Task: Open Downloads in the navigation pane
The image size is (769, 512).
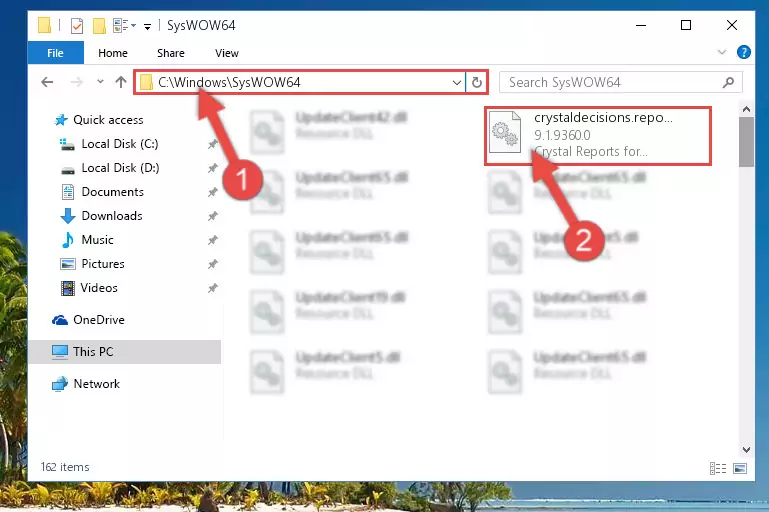Action: click(112, 216)
